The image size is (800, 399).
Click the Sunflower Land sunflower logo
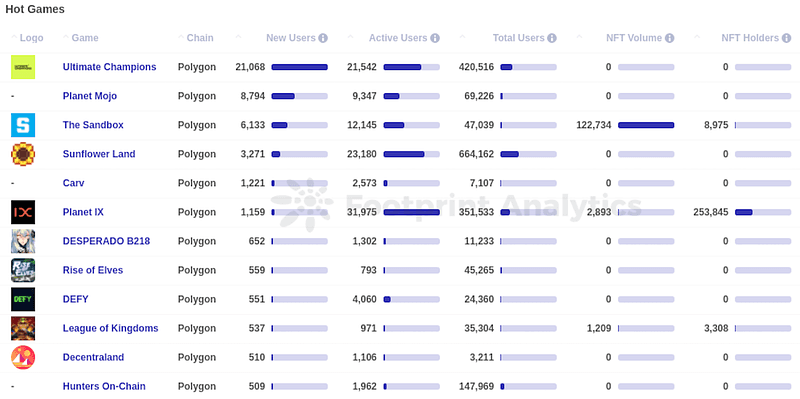[x=23, y=154]
